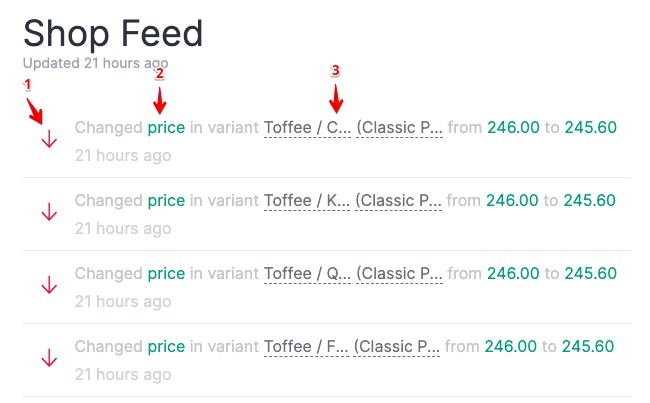The height and width of the screenshot is (403, 650).
Task: Click the 245.60 value in the Toffee / Q row
Action: tap(590, 273)
